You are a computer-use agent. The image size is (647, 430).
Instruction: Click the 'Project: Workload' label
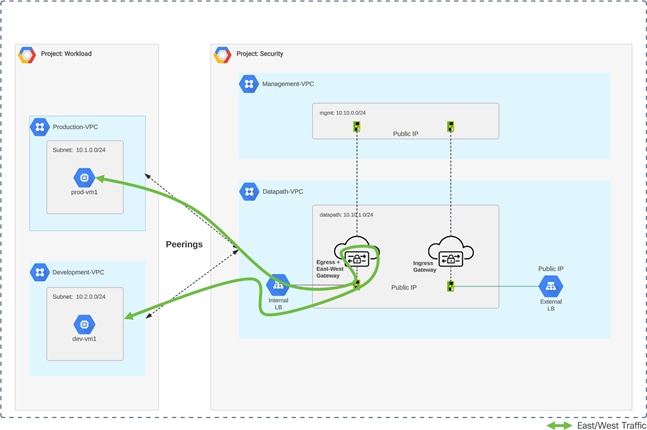[66, 54]
